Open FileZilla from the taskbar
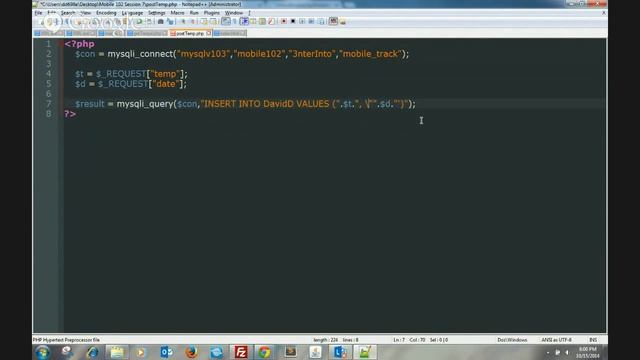The image size is (640, 360). 241,352
